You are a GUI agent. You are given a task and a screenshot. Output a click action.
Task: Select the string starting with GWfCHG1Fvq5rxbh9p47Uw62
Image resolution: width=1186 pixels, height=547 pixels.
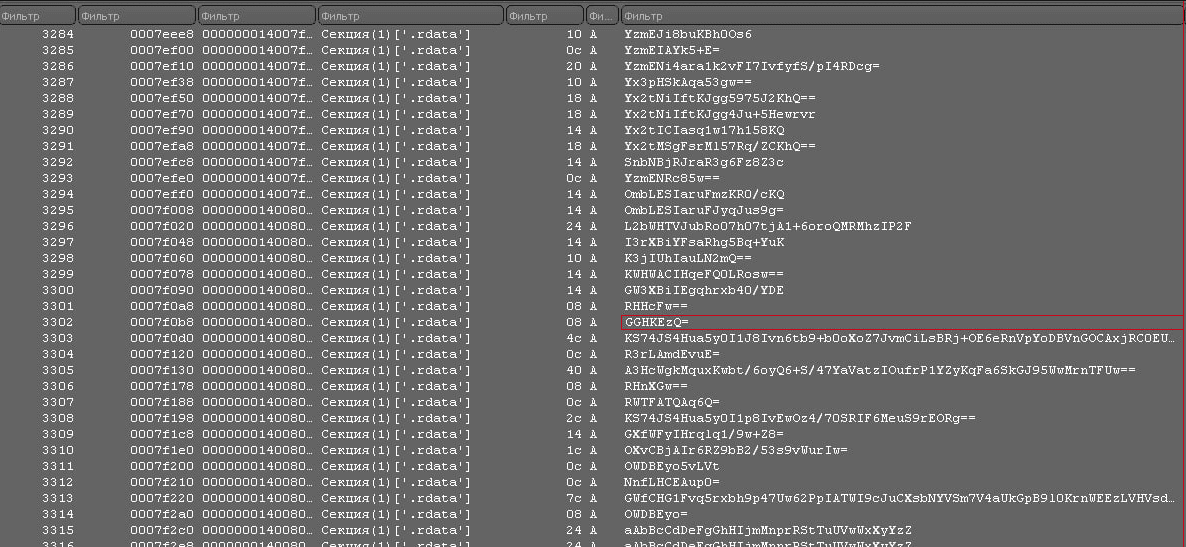pyautogui.click(x=900, y=499)
